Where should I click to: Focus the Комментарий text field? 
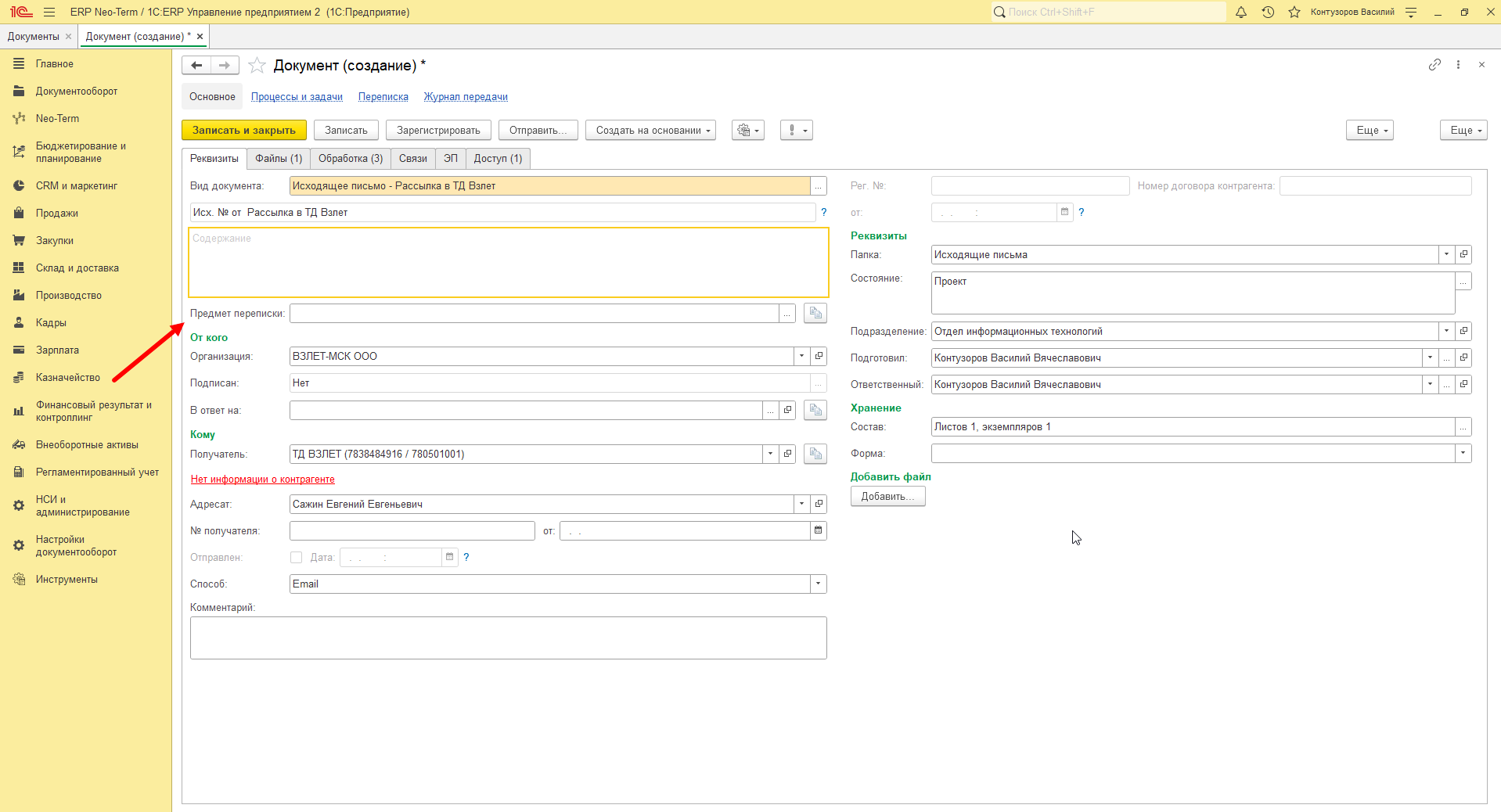coord(509,638)
